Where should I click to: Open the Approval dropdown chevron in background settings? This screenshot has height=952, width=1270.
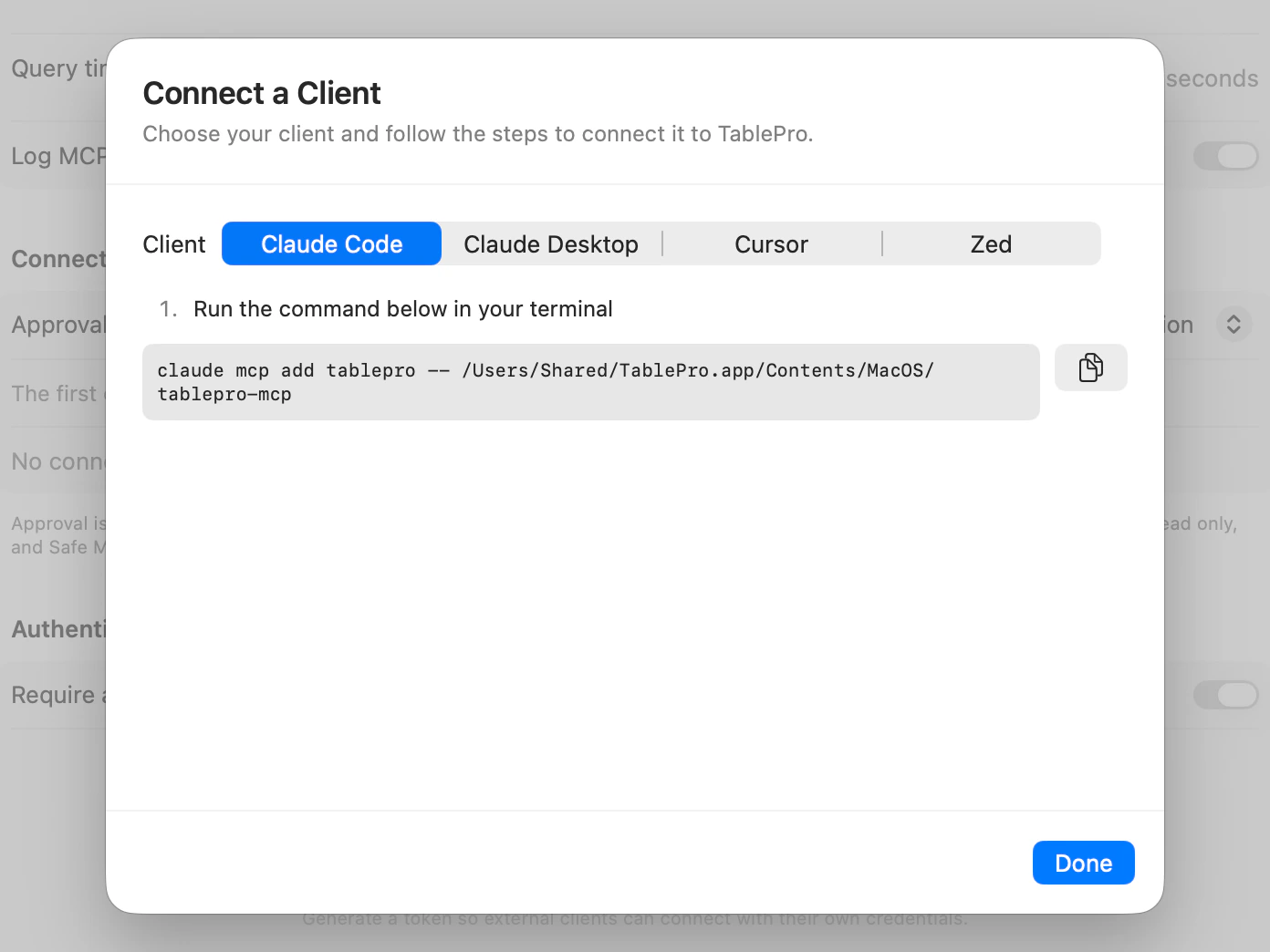1234,325
